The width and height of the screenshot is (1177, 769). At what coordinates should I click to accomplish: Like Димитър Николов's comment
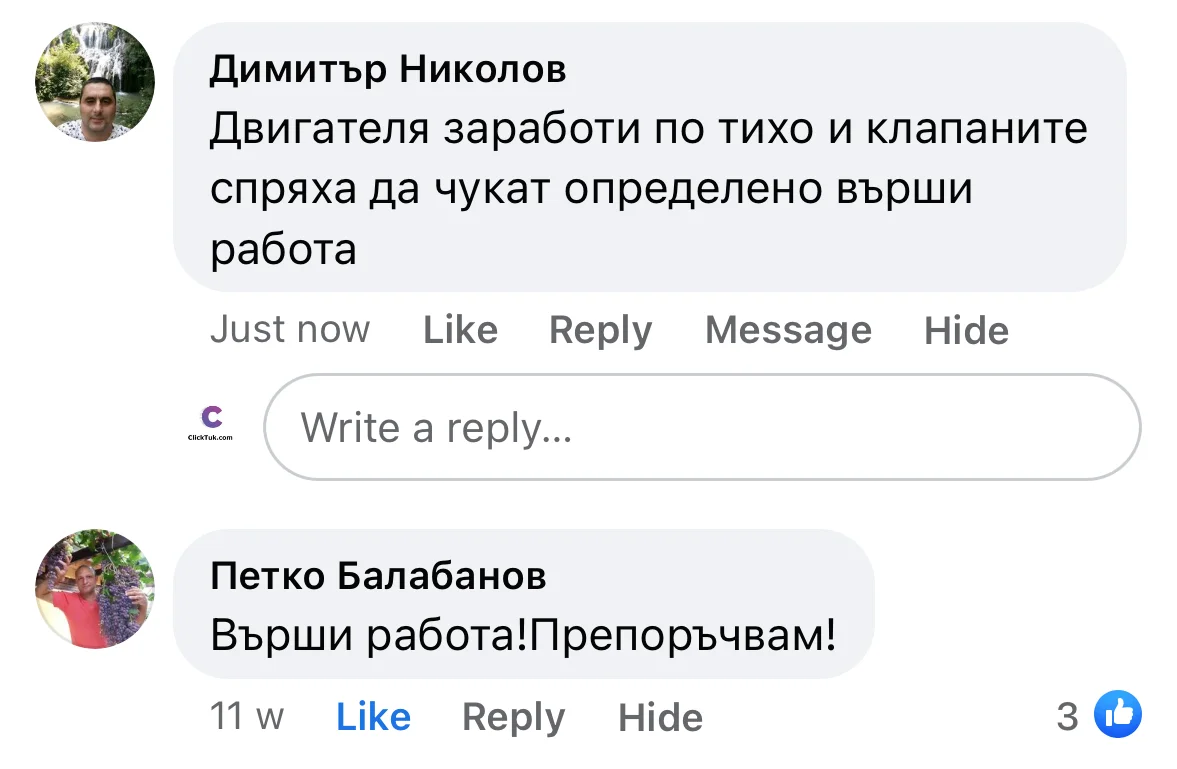[x=460, y=330]
